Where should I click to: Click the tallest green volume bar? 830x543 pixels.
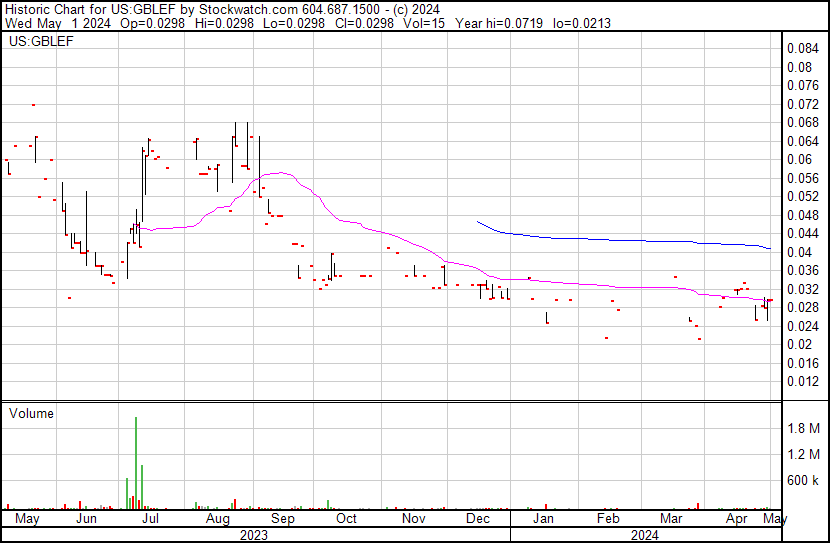(x=135, y=462)
